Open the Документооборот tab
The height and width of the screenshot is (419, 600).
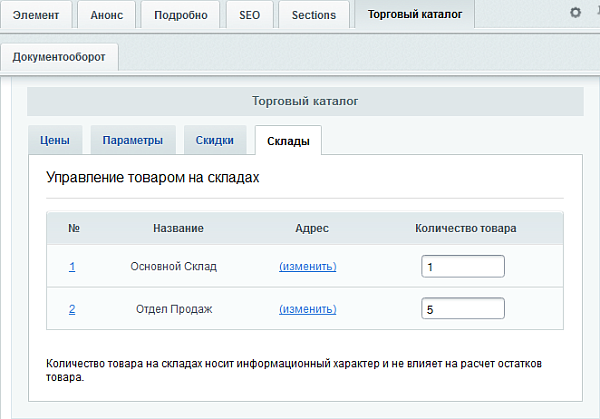coord(59,57)
